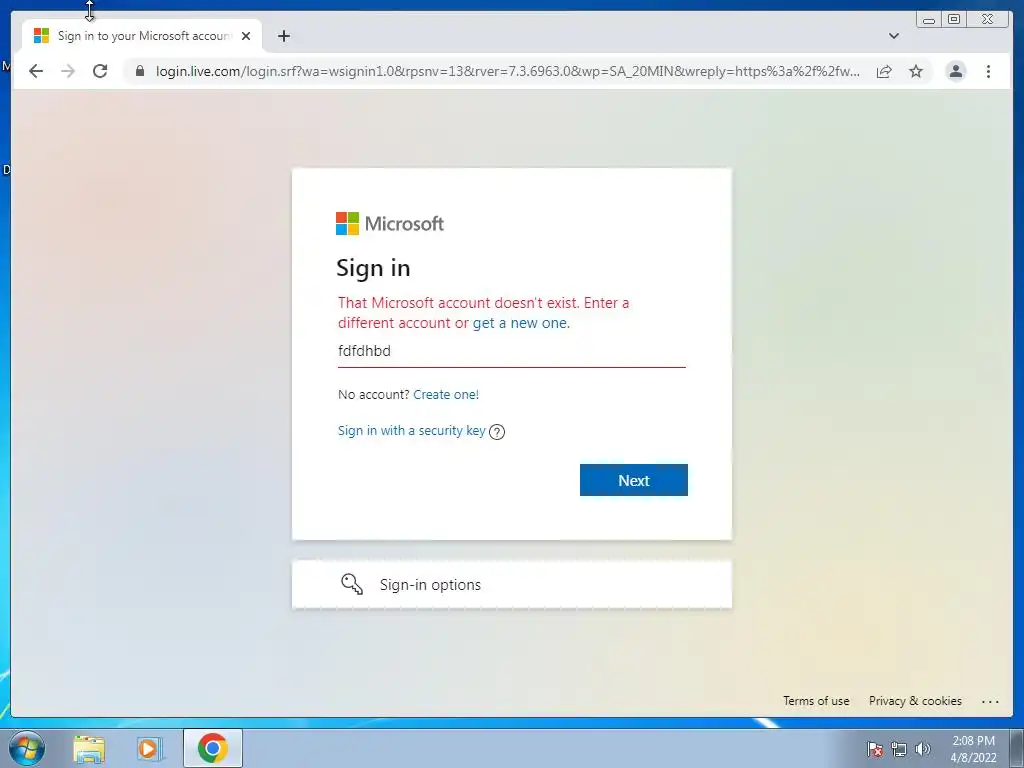Open the taskbar clock showing 2:08 PM
This screenshot has height=768, width=1024.
973,749
